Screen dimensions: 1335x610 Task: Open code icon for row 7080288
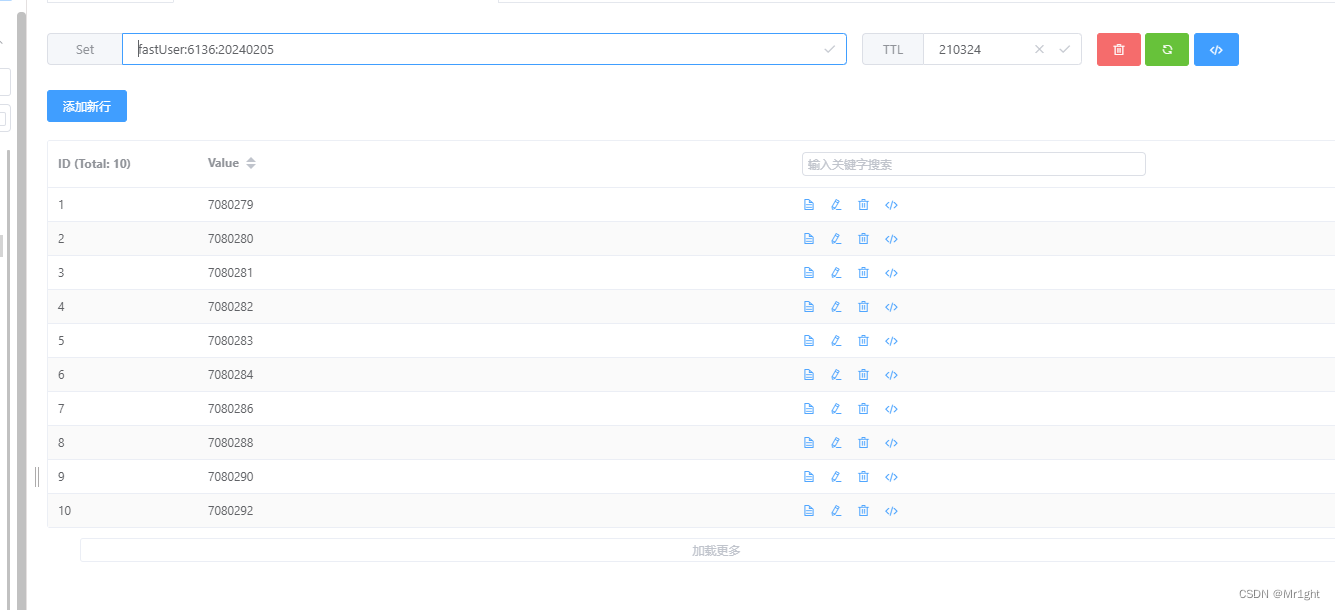point(891,443)
